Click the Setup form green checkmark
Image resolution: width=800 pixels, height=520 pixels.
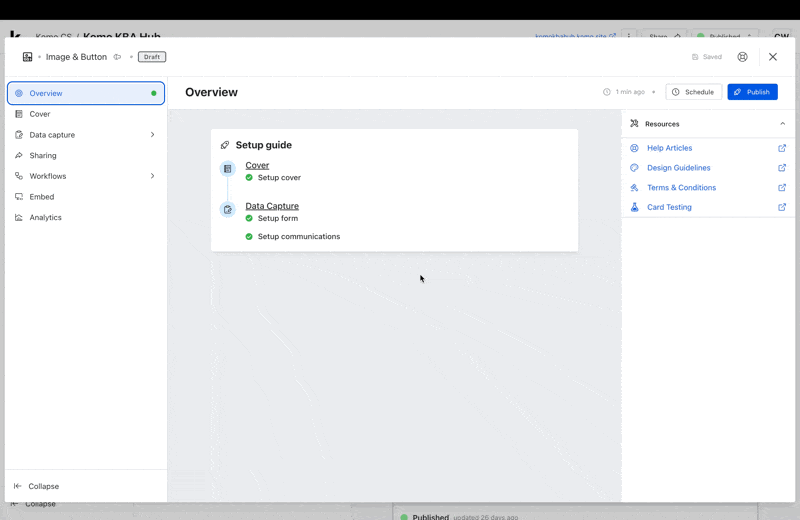[249, 218]
